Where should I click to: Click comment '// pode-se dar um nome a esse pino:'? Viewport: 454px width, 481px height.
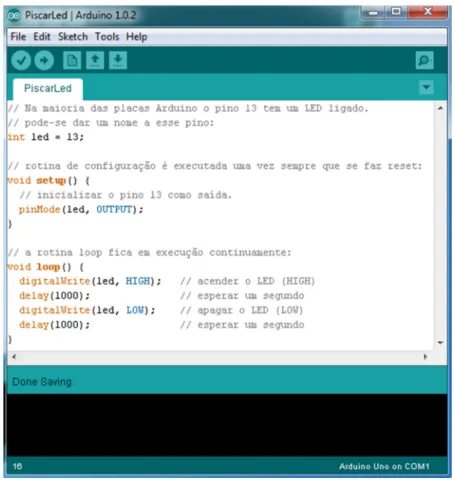coord(111,123)
